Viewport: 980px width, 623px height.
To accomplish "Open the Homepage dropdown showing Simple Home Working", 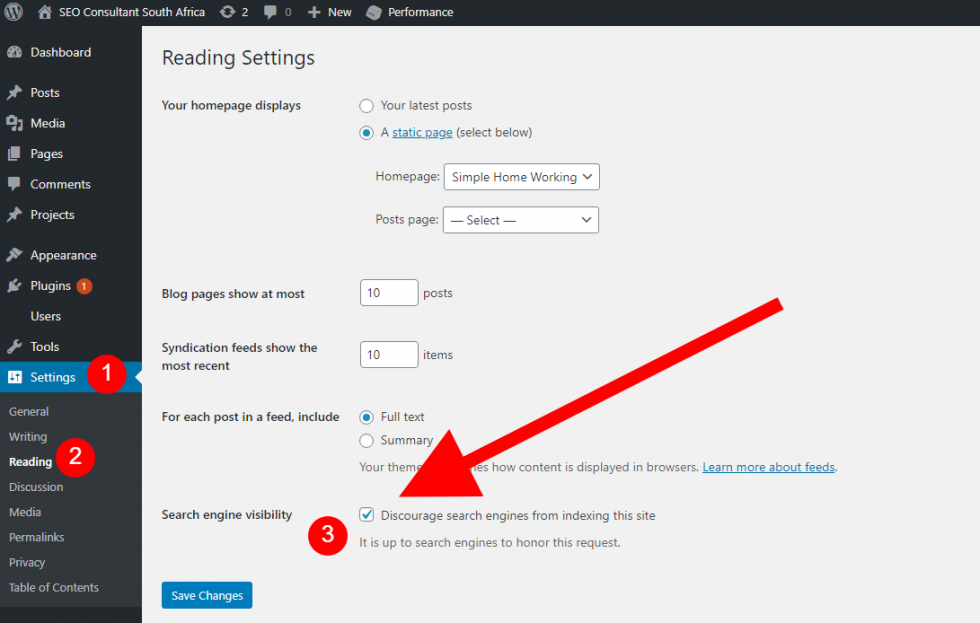I will [x=521, y=177].
